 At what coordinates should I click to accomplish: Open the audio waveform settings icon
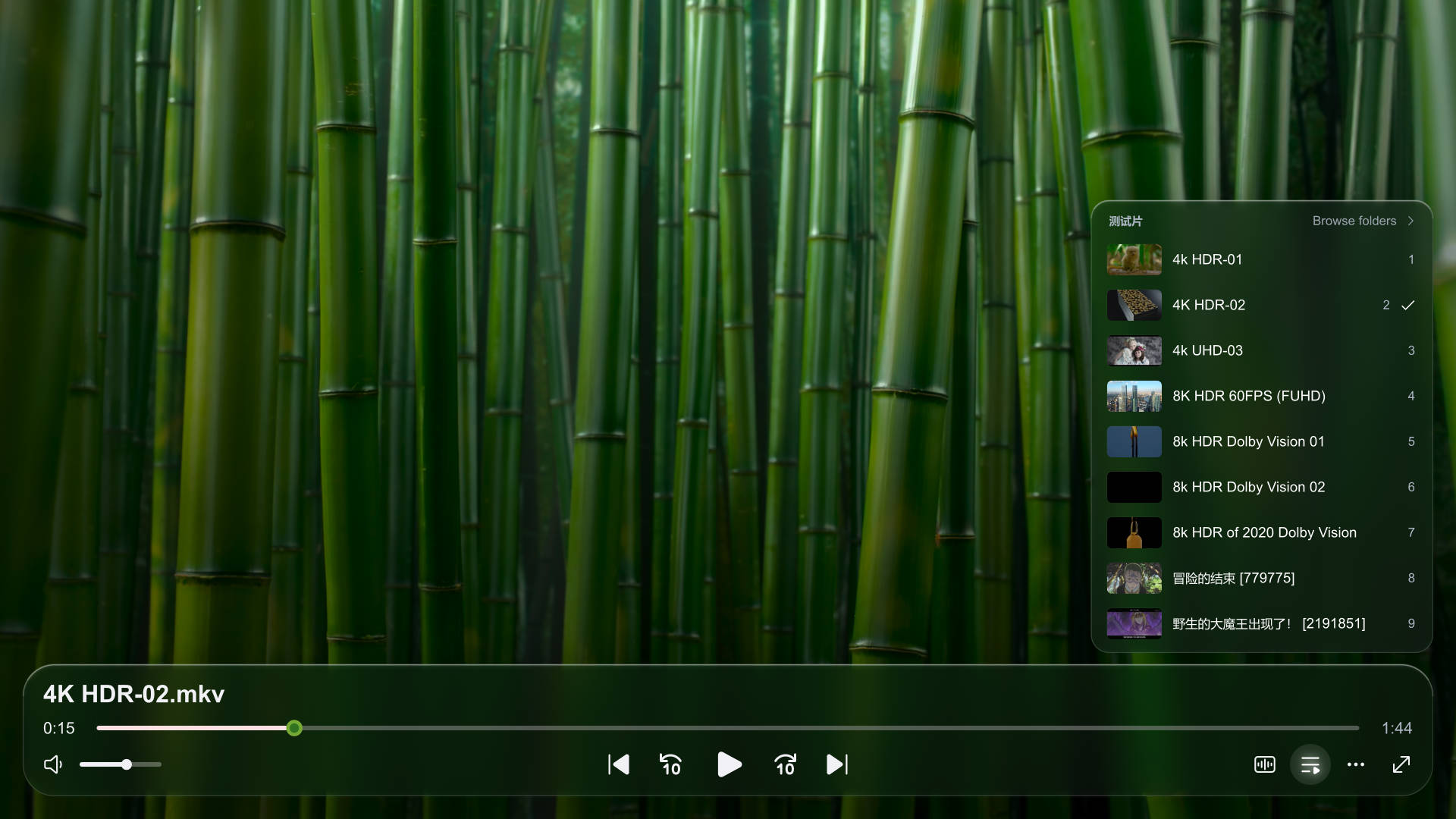click(x=1265, y=764)
